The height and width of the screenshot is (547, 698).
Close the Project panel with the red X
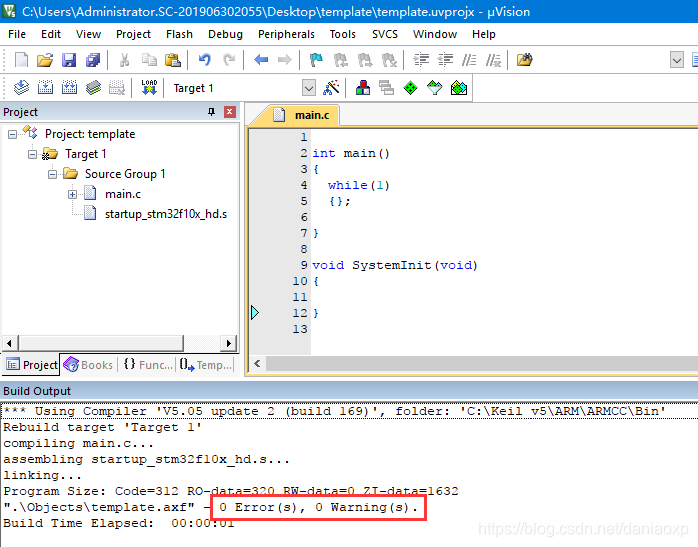(230, 112)
